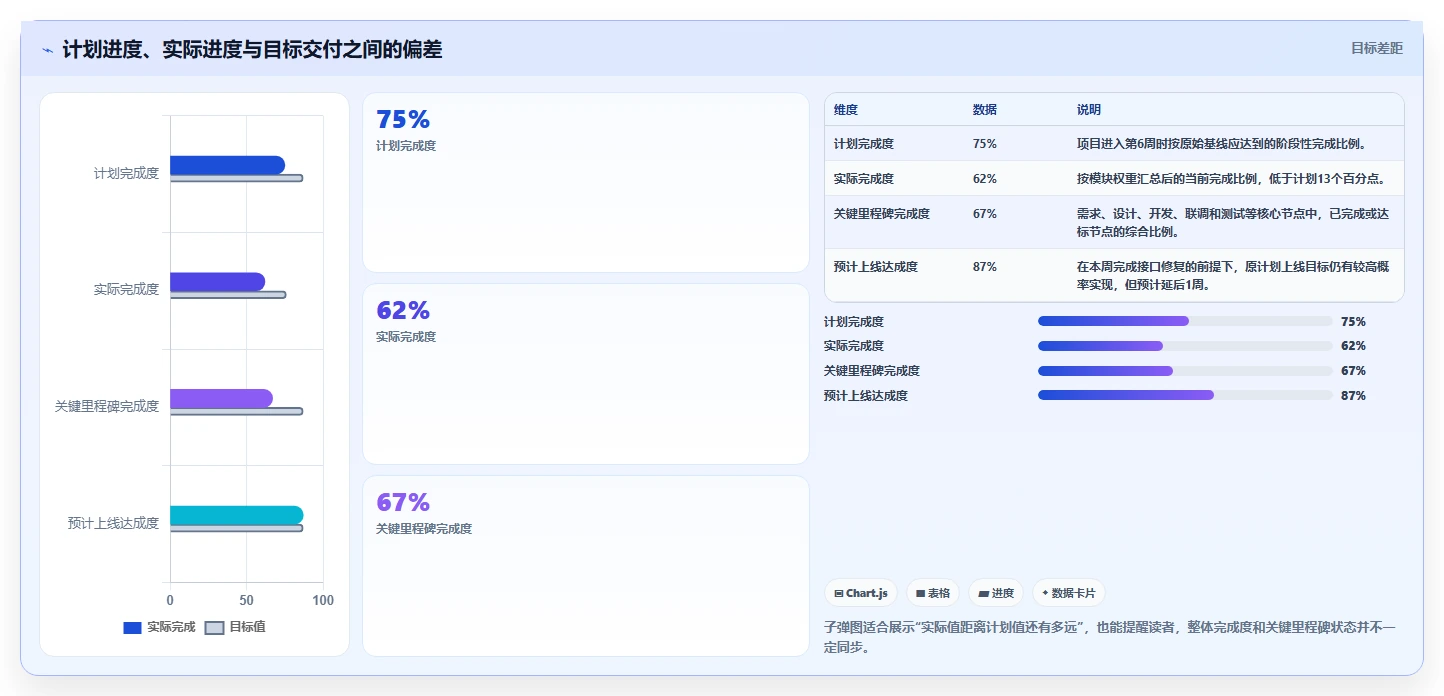Screen dimensions: 1444x696
Task: Click the 62% value in the table
Action: tap(985, 179)
